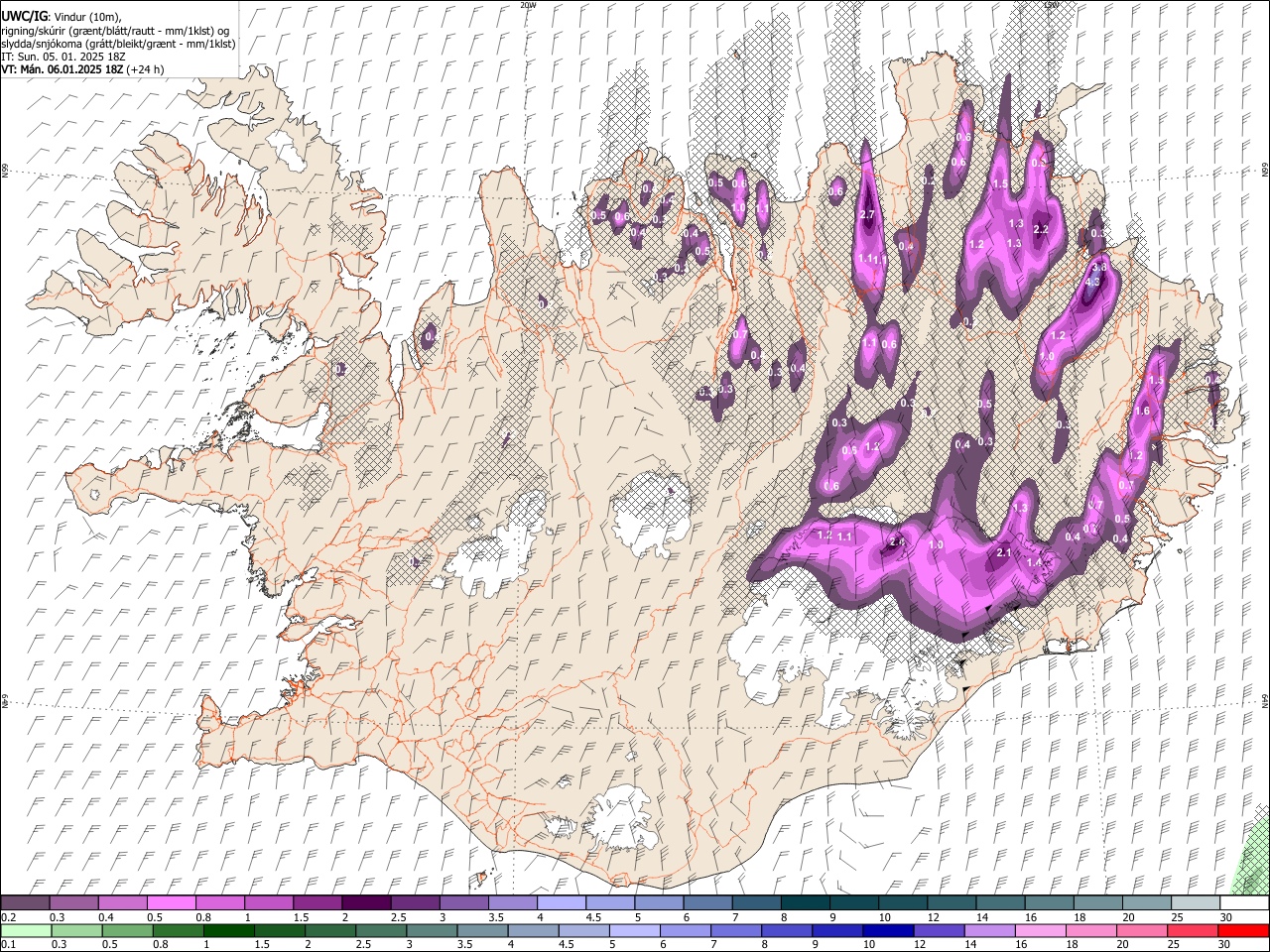Select the rain legend swatch between 14 and 16
Screen dimensions: 1270x952
point(990,930)
